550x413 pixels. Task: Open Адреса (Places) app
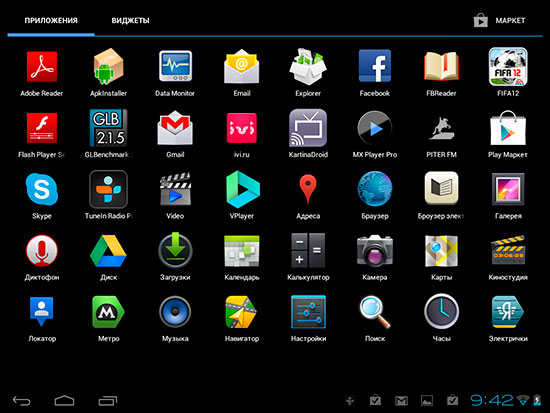(x=308, y=189)
